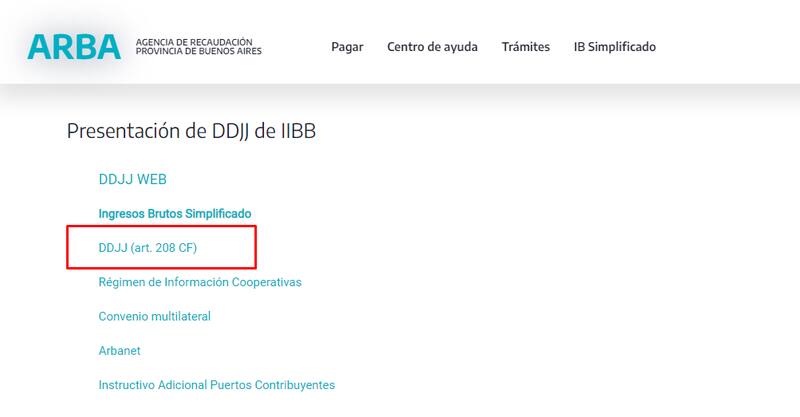The height and width of the screenshot is (417, 800).
Task: Open Régimen de Información Cooperativas
Action: [x=199, y=282]
